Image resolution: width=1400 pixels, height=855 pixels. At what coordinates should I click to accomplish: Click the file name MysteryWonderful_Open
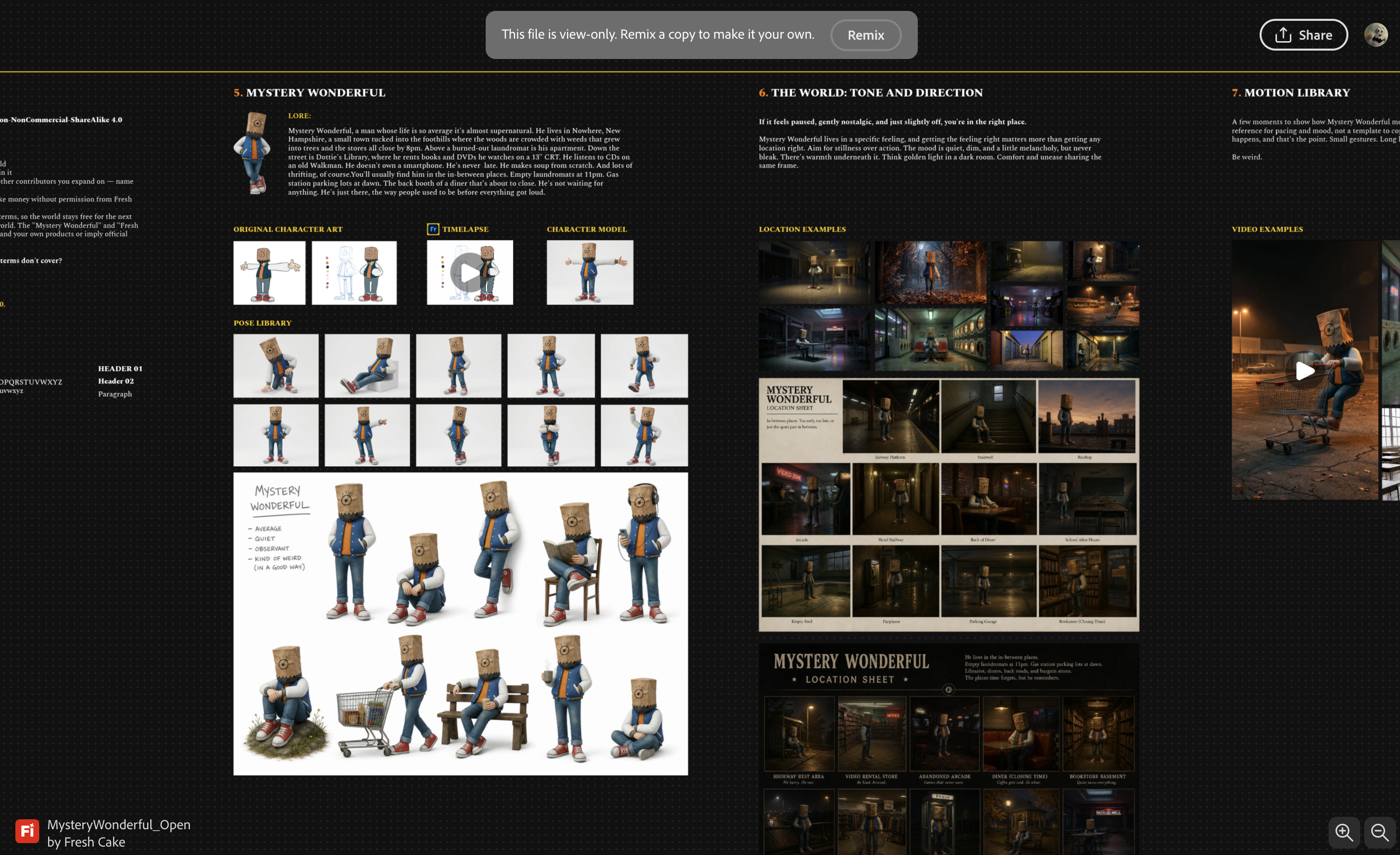[x=119, y=824]
